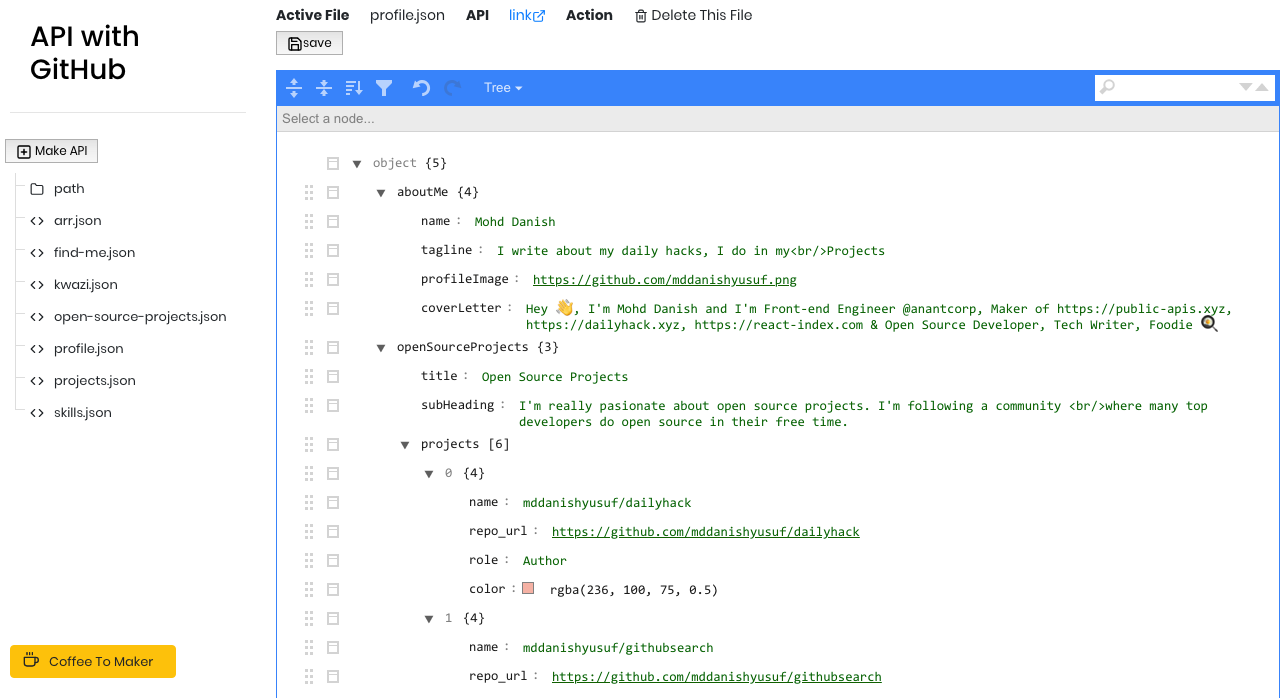Open the context menu for profileImage row
Image resolution: width=1280 pixels, height=698 pixels.
[333, 279]
